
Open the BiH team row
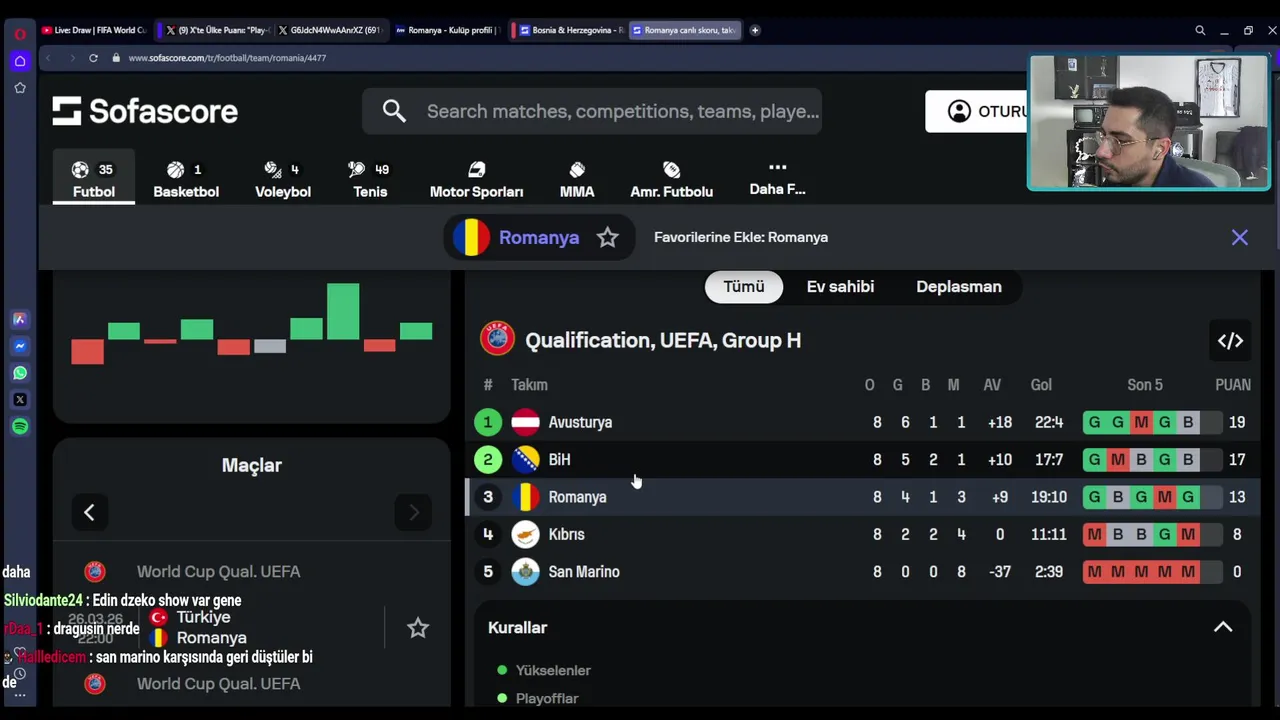tap(862, 460)
